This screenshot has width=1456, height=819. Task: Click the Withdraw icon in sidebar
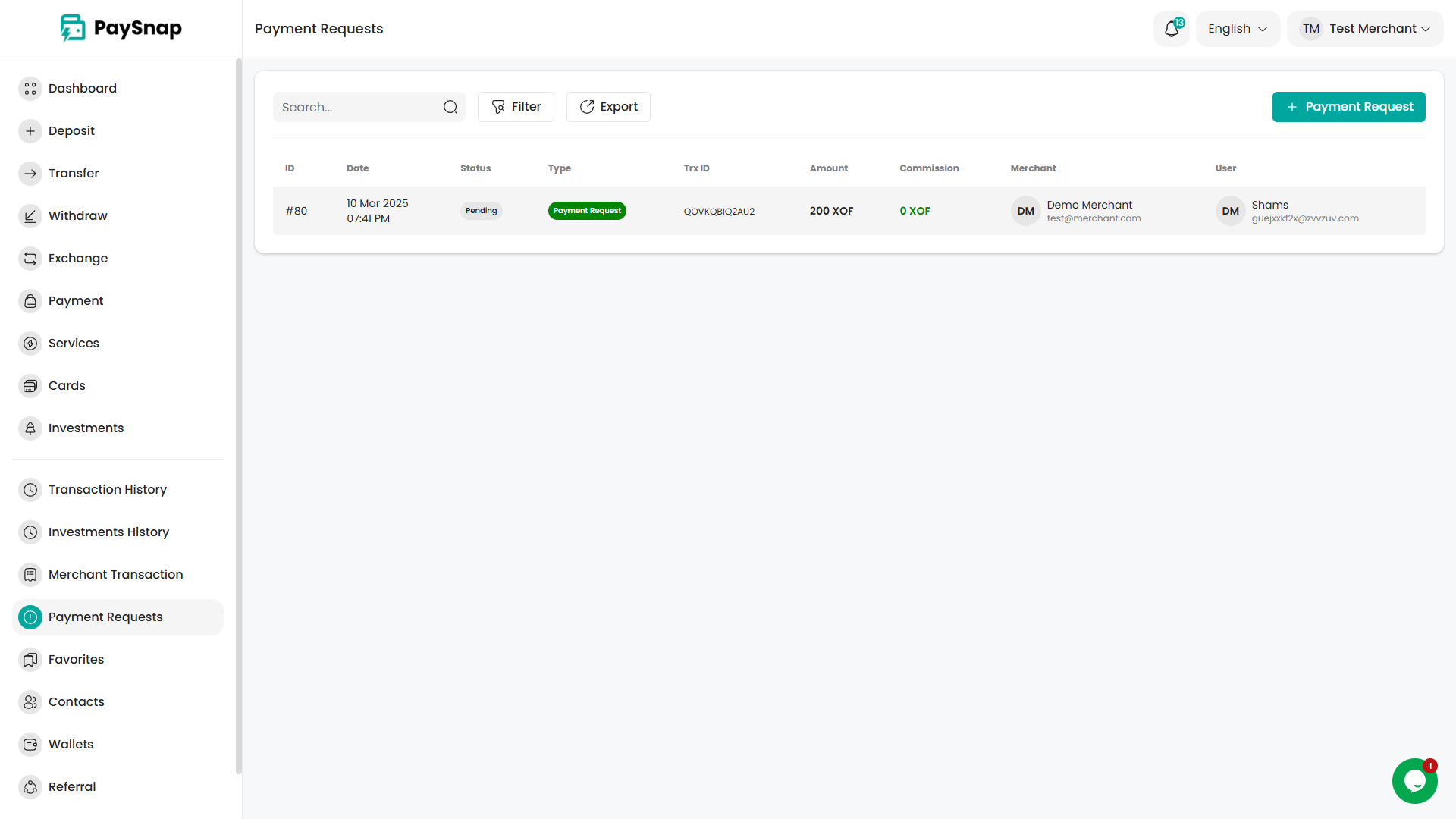click(x=30, y=215)
